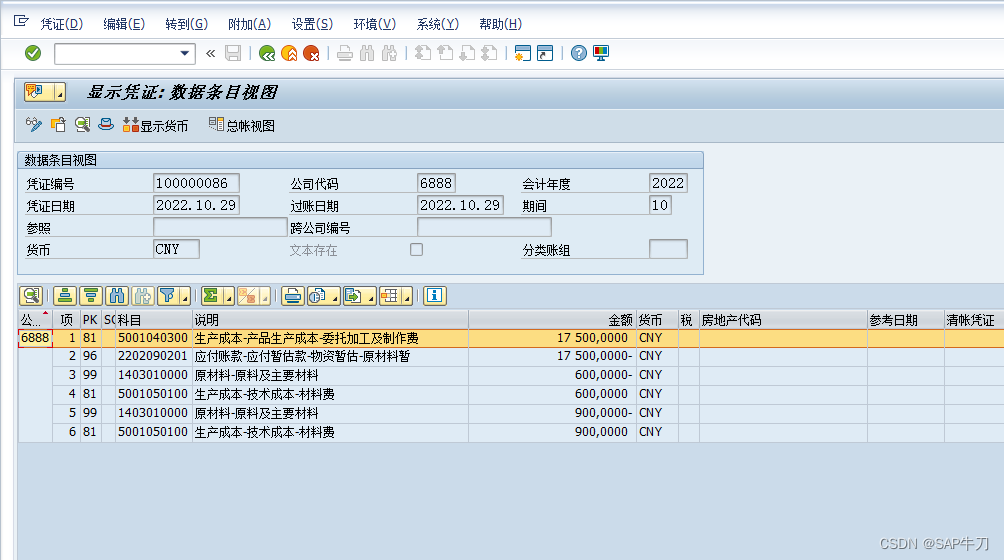Click the 跨公司编号 input field
Image resolution: width=1004 pixels, height=560 pixels.
[484, 227]
